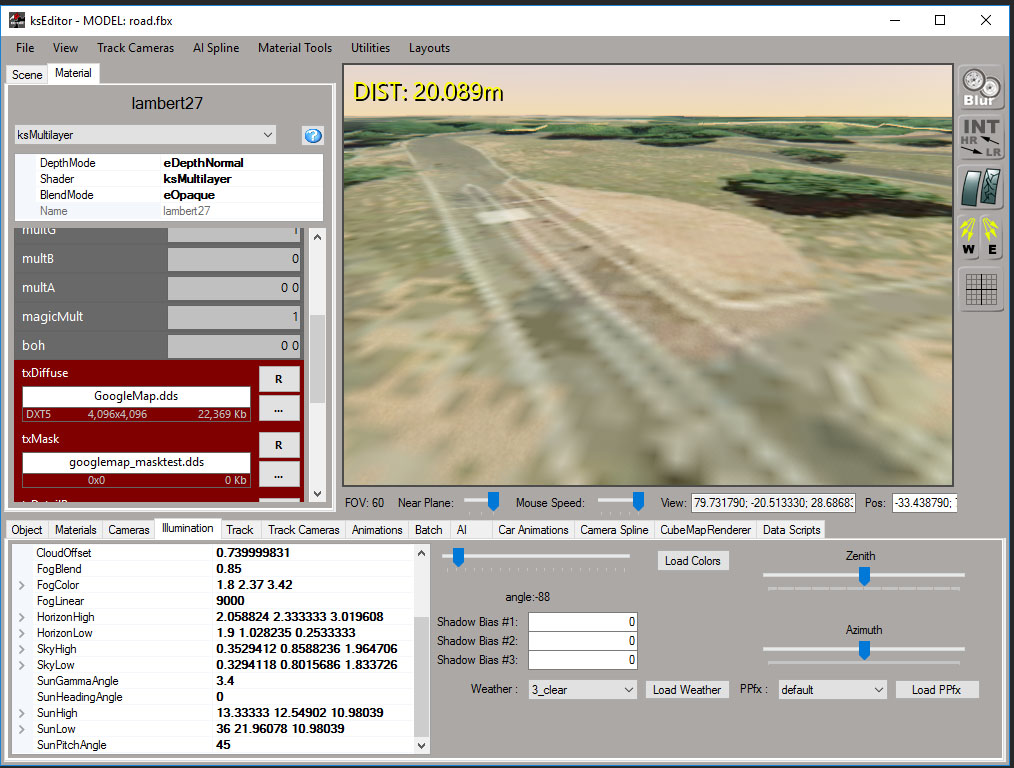Select the SunPitchAngle property row
The height and width of the screenshot is (768, 1014).
[x=213, y=745]
